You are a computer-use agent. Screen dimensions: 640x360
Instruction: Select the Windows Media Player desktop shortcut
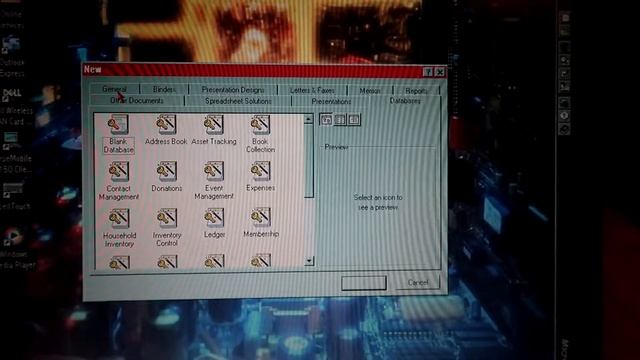click(x=16, y=249)
